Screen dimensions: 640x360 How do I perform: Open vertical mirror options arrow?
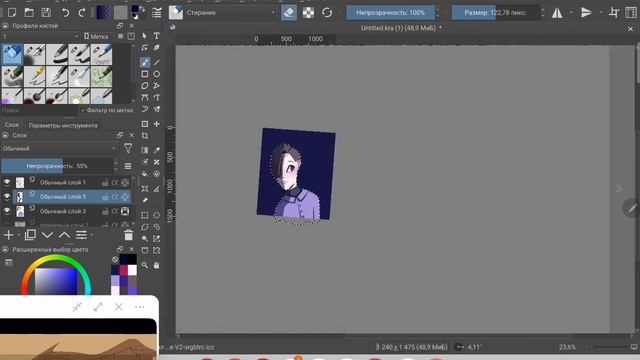pos(601,13)
